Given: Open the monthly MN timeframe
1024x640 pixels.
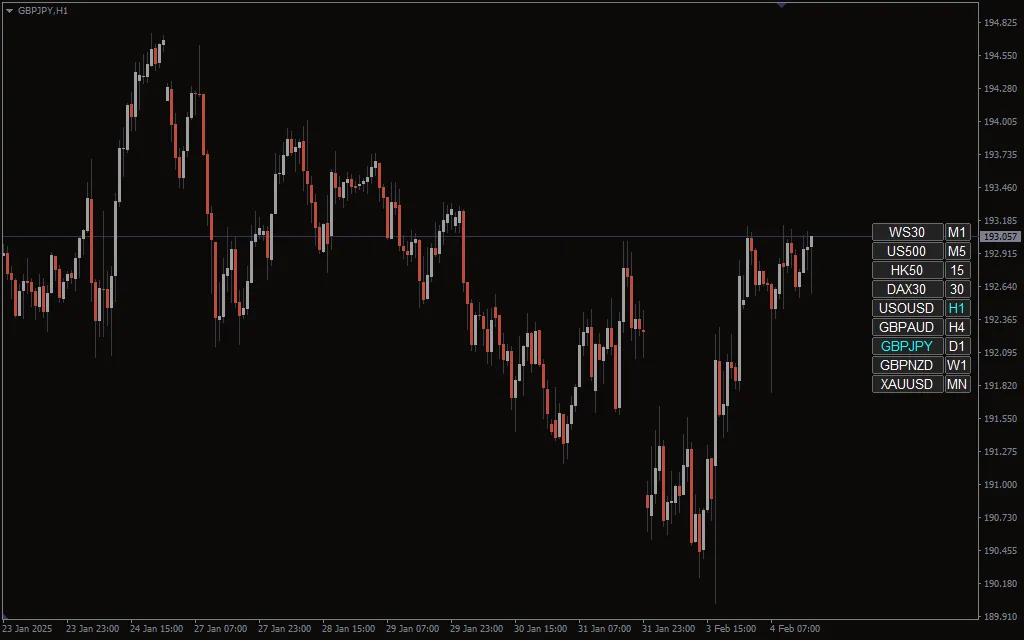Looking at the screenshot, I should click(x=957, y=384).
